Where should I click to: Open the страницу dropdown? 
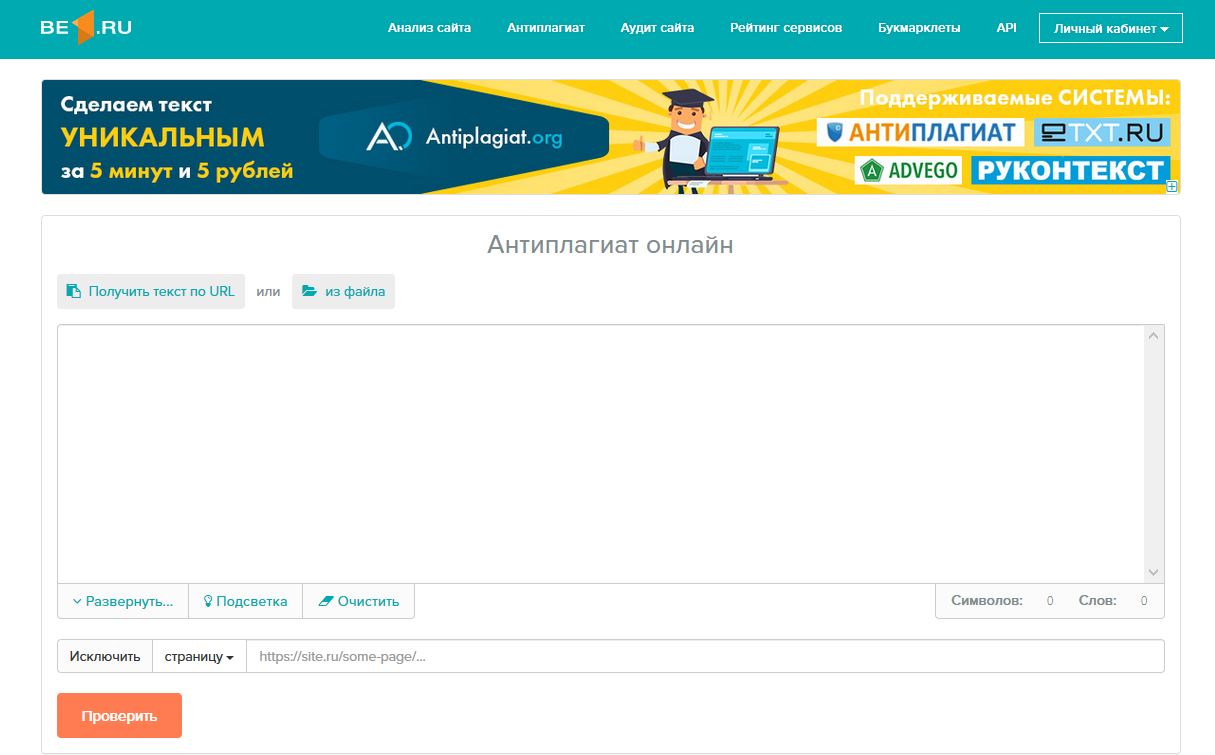[x=199, y=657]
